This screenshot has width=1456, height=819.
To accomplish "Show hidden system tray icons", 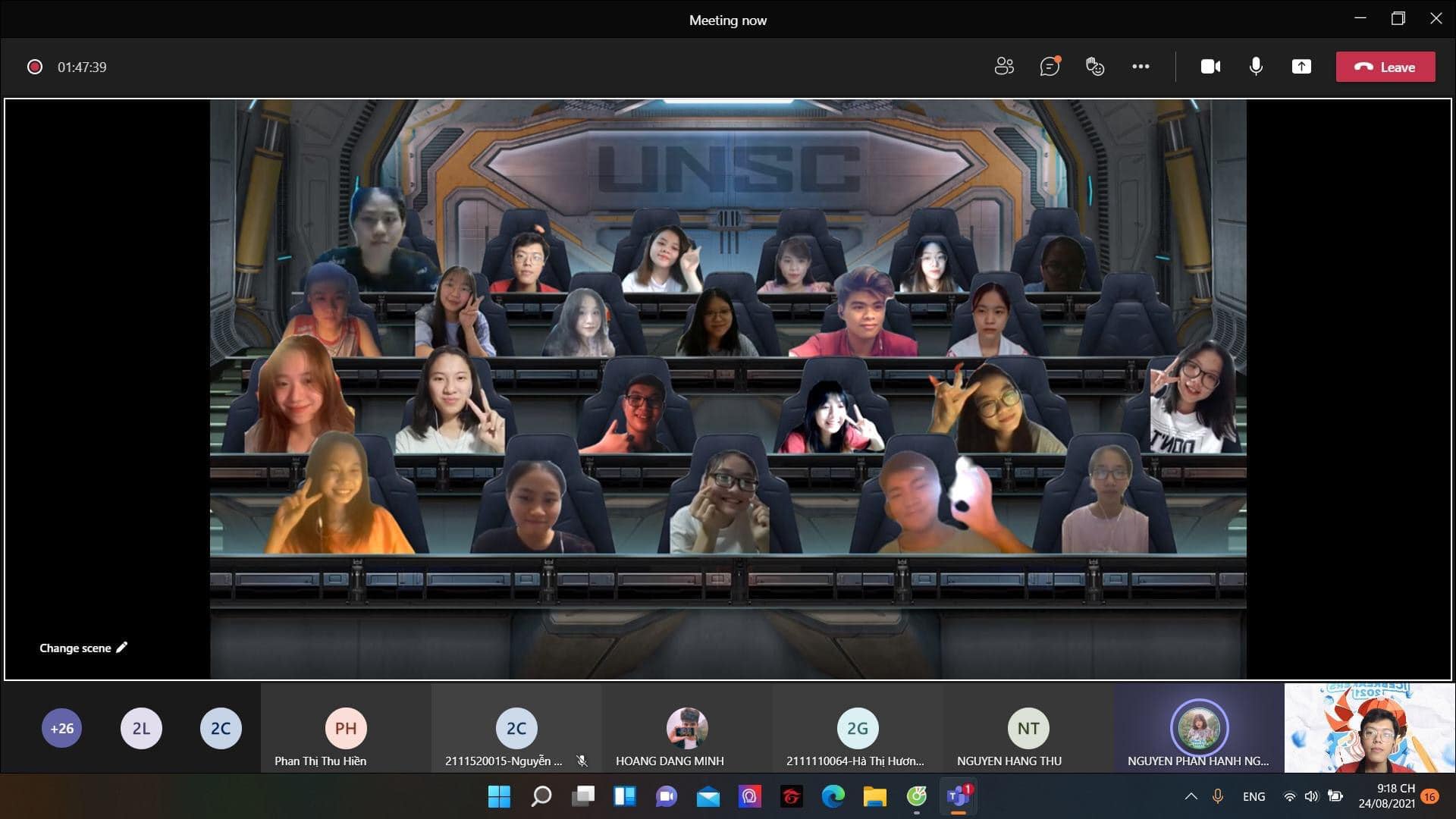I will [1191, 796].
